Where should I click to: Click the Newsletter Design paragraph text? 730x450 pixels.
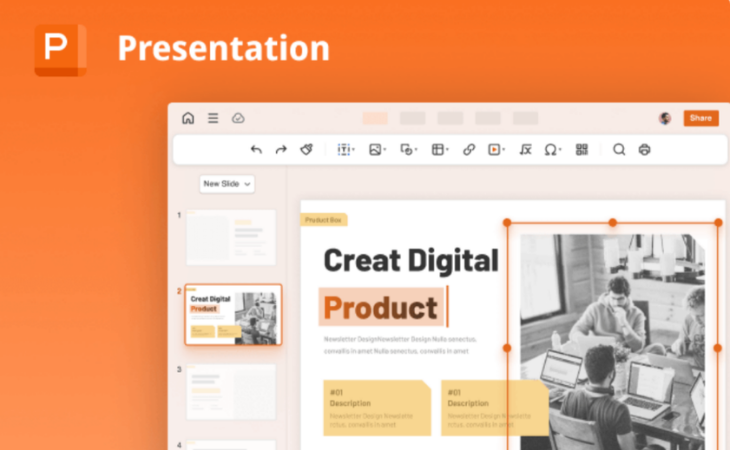click(x=400, y=345)
